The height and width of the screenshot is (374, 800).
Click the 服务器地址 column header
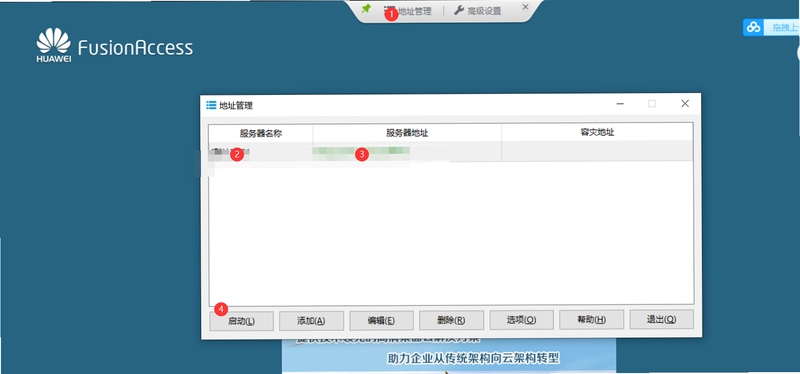tap(407, 133)
